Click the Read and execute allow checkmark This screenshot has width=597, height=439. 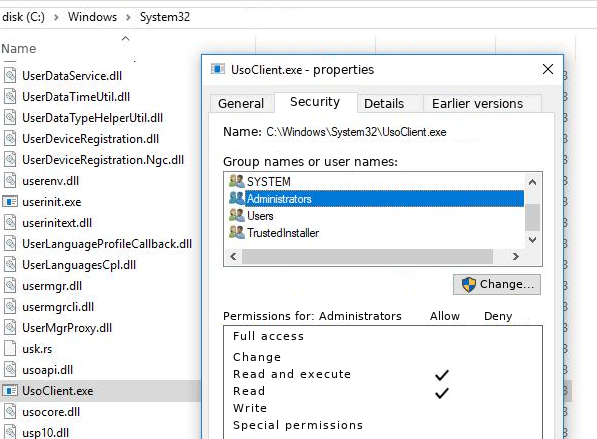tap(442, 375)
